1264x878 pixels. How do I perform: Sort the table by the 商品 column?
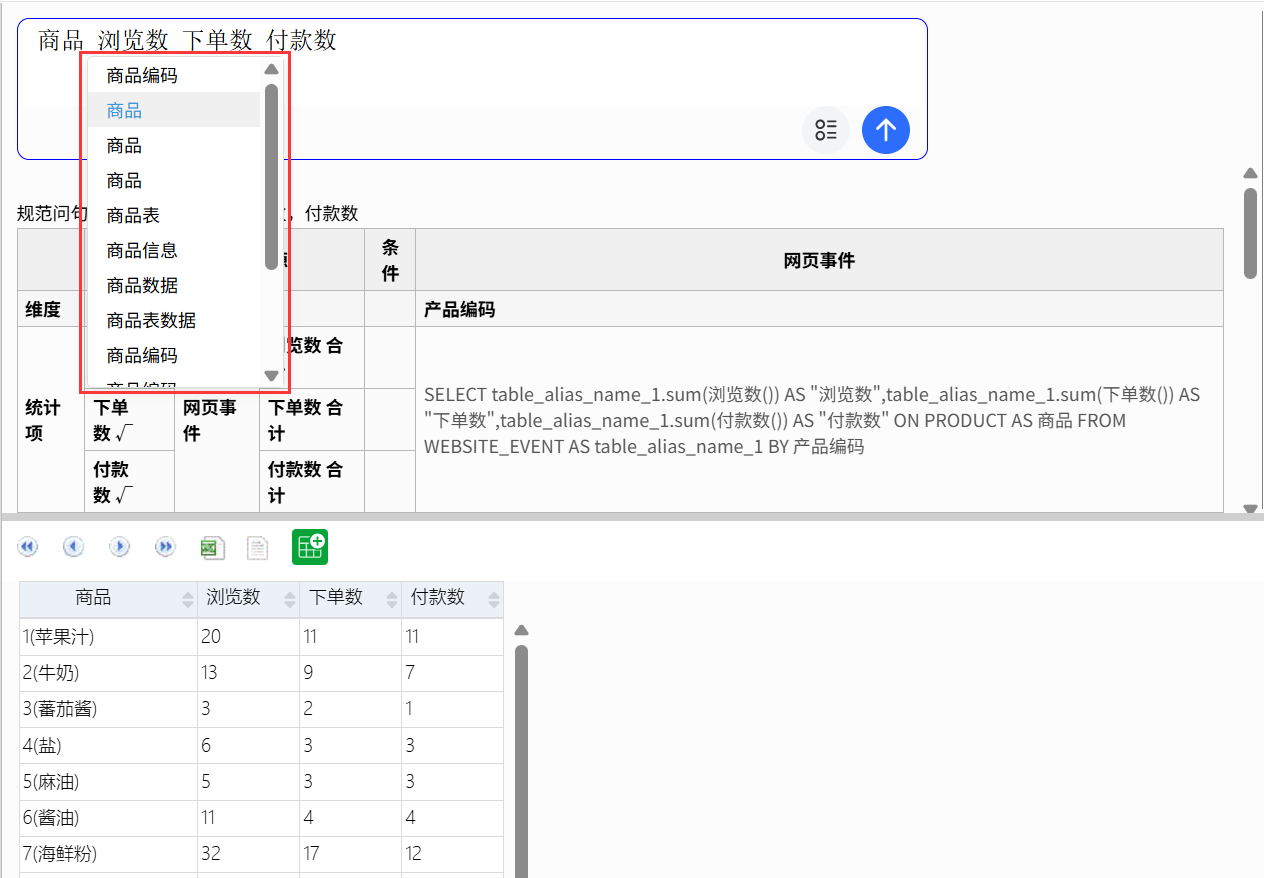tap(188, 599)
